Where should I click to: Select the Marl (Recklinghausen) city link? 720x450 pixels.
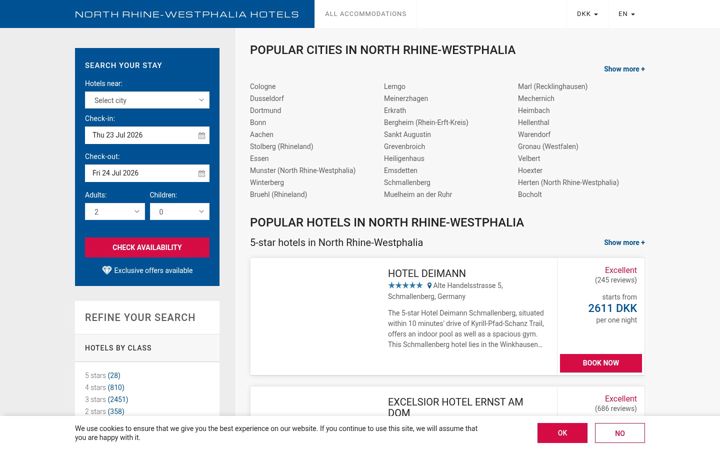[552, 86]
